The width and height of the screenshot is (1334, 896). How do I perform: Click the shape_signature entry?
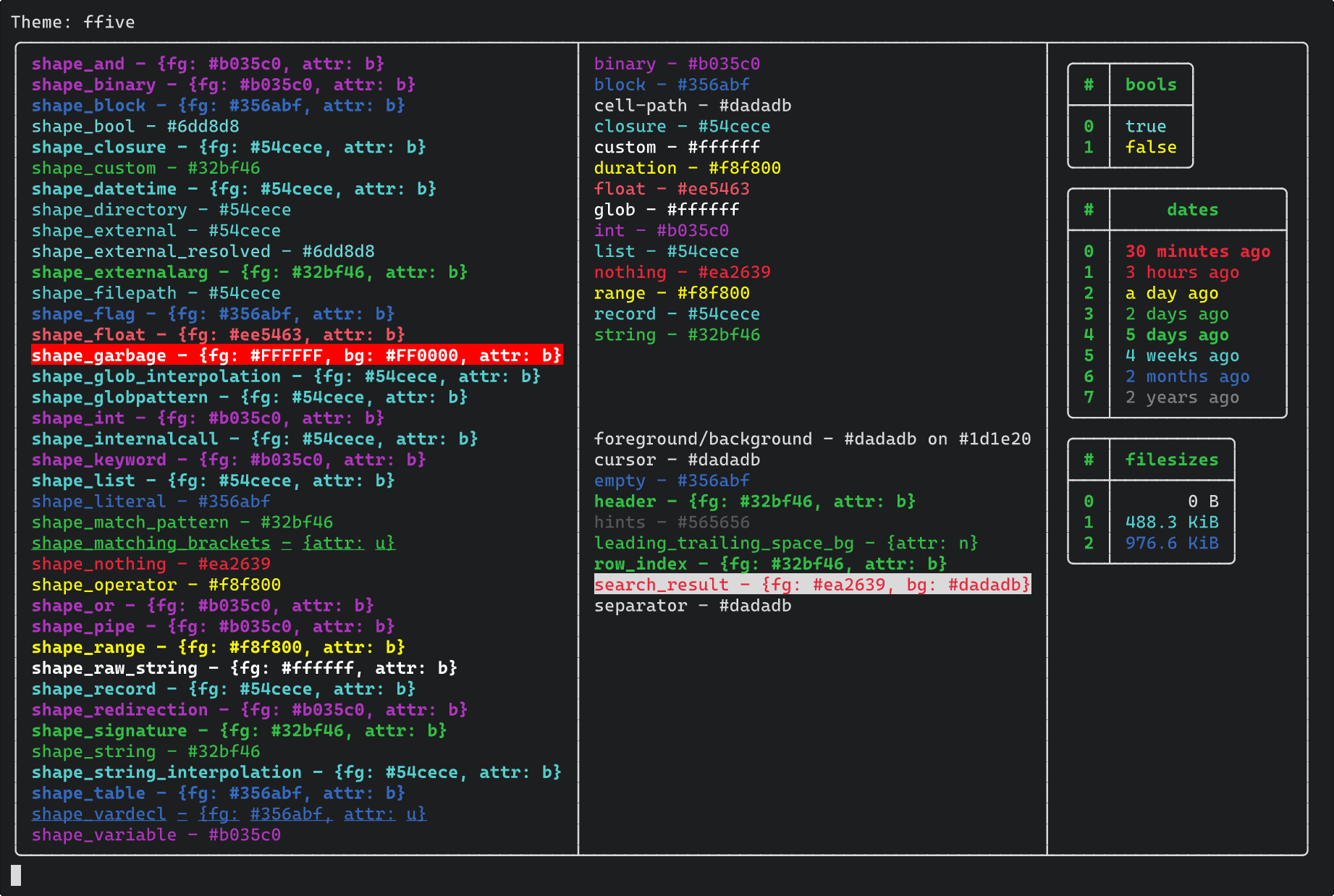tap(239, 731)
